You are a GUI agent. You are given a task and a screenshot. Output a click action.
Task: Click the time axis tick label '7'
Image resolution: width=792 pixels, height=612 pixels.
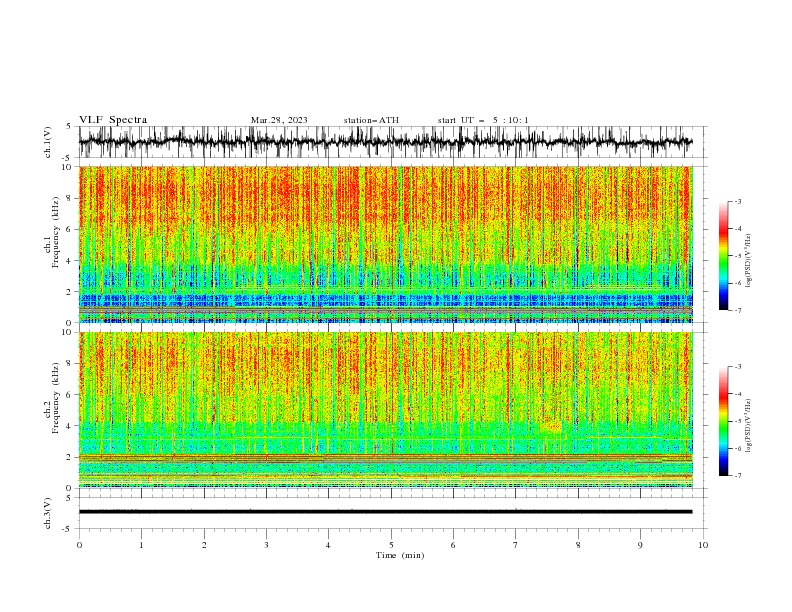click(516, 545)
